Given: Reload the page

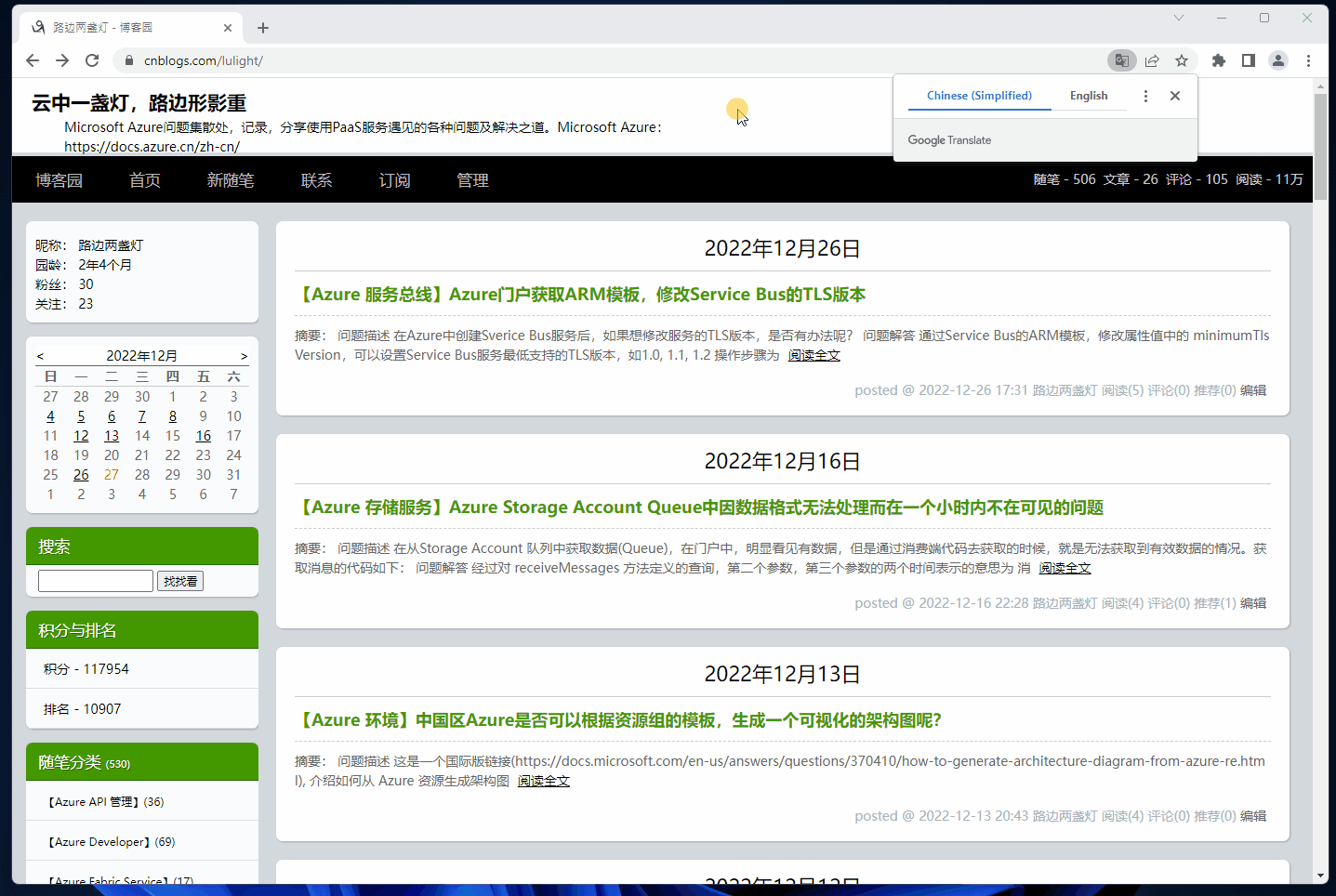Looking at the screenshot, I should (x=92, y=60).
